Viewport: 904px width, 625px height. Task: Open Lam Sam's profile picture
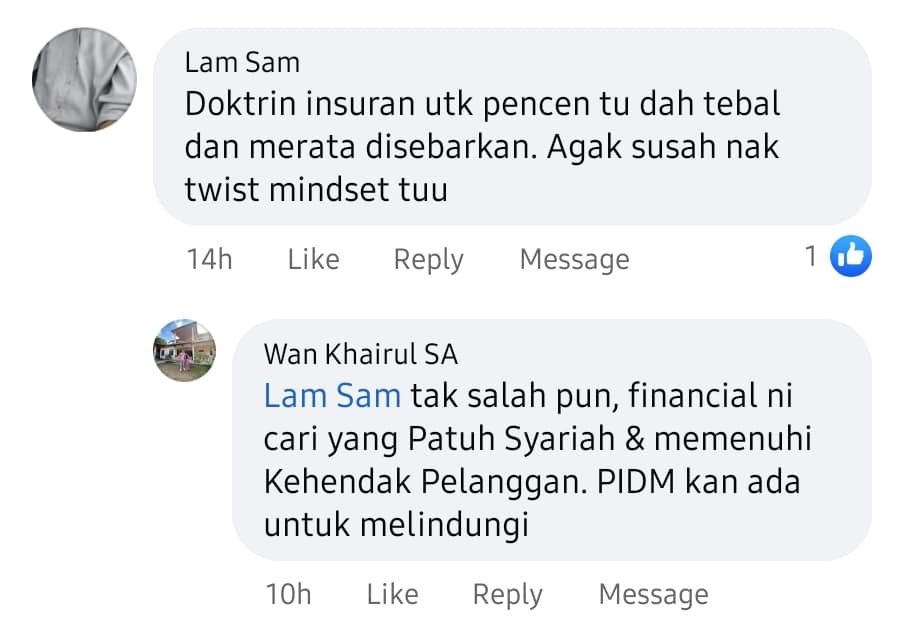point(84,80)
